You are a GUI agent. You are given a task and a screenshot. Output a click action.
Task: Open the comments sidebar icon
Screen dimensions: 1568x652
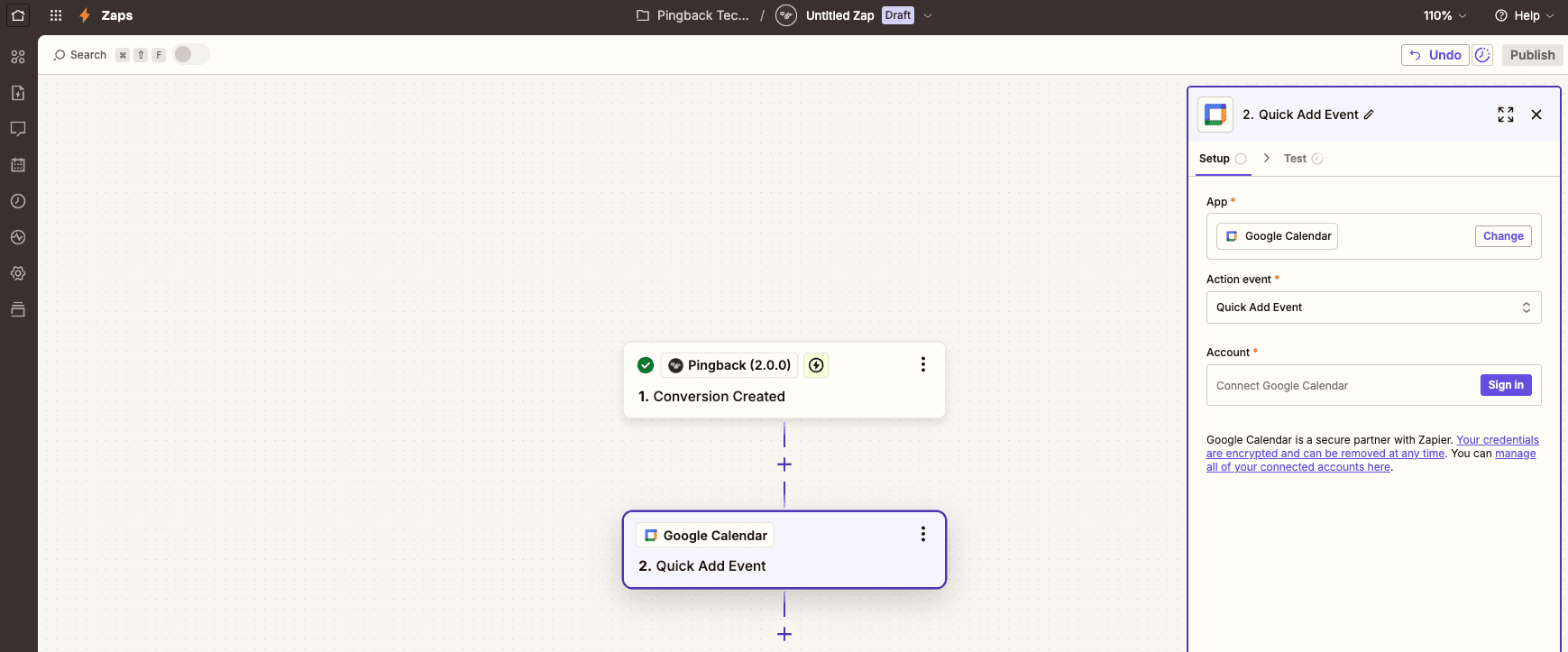pyautogui.click(x=18, y=129)
